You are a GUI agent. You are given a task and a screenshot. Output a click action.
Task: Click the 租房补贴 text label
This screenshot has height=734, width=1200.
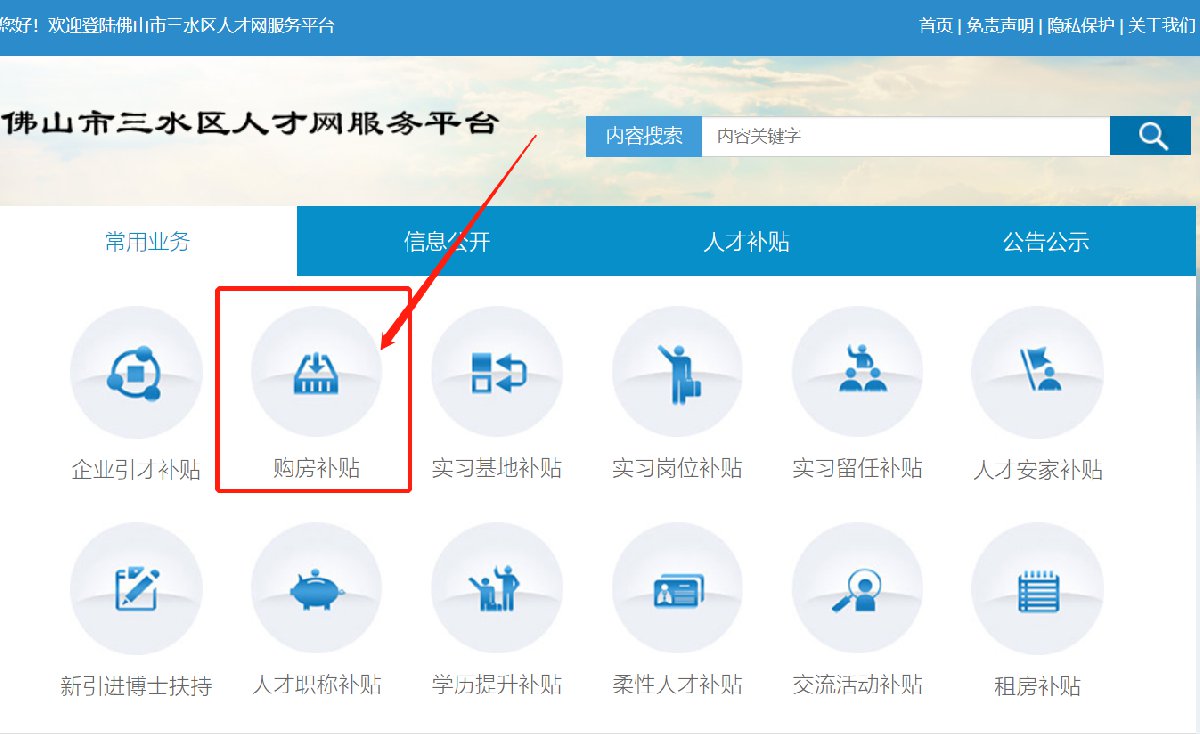click(x=1037, y=686)
